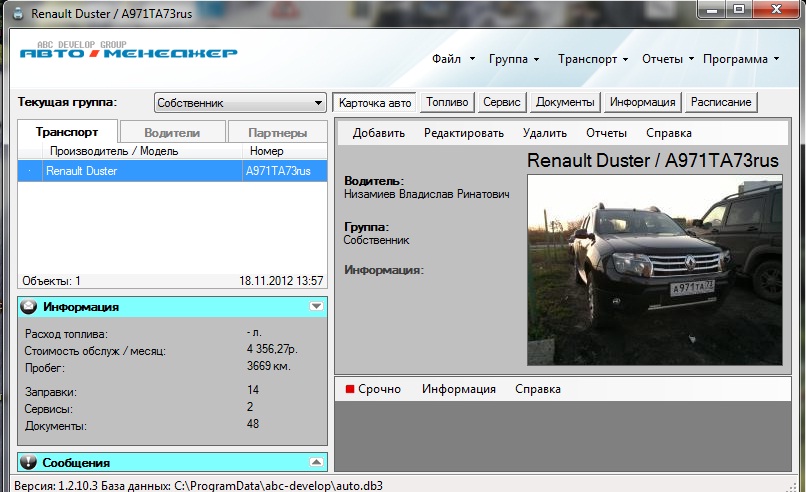806x492 pixels.
Task: Click the Информация panel header icon
Action: coord(29,307)
